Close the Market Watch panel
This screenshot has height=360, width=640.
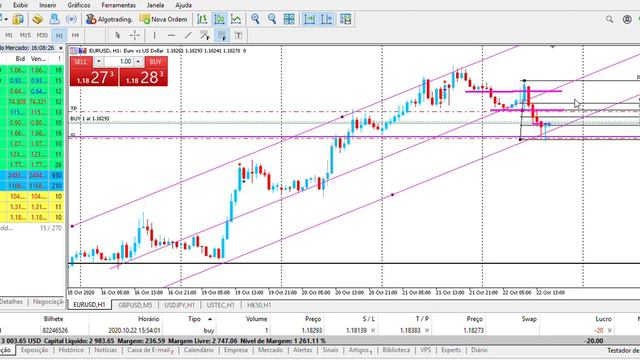[61, 48]
